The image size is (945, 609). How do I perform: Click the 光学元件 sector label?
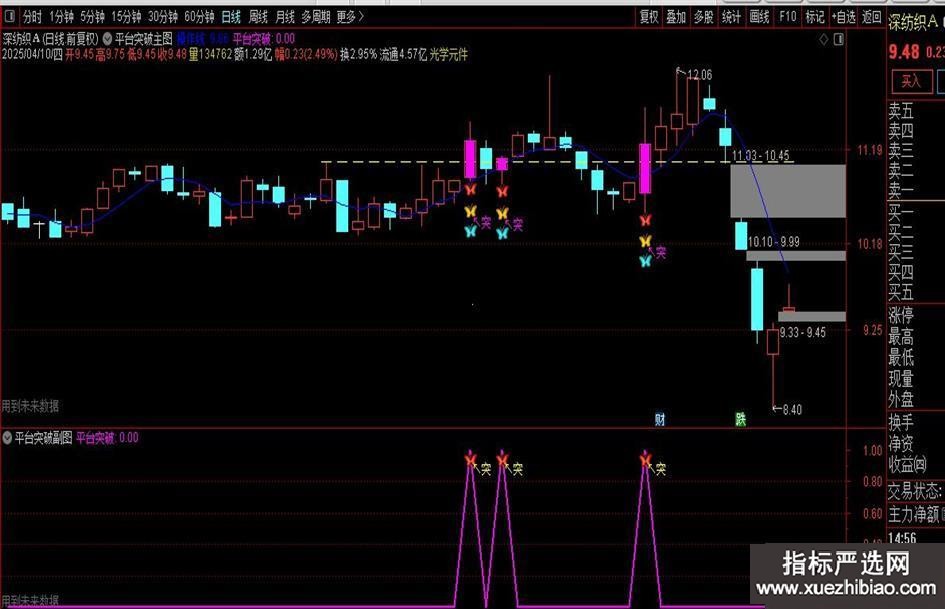[x=448, y=54]
